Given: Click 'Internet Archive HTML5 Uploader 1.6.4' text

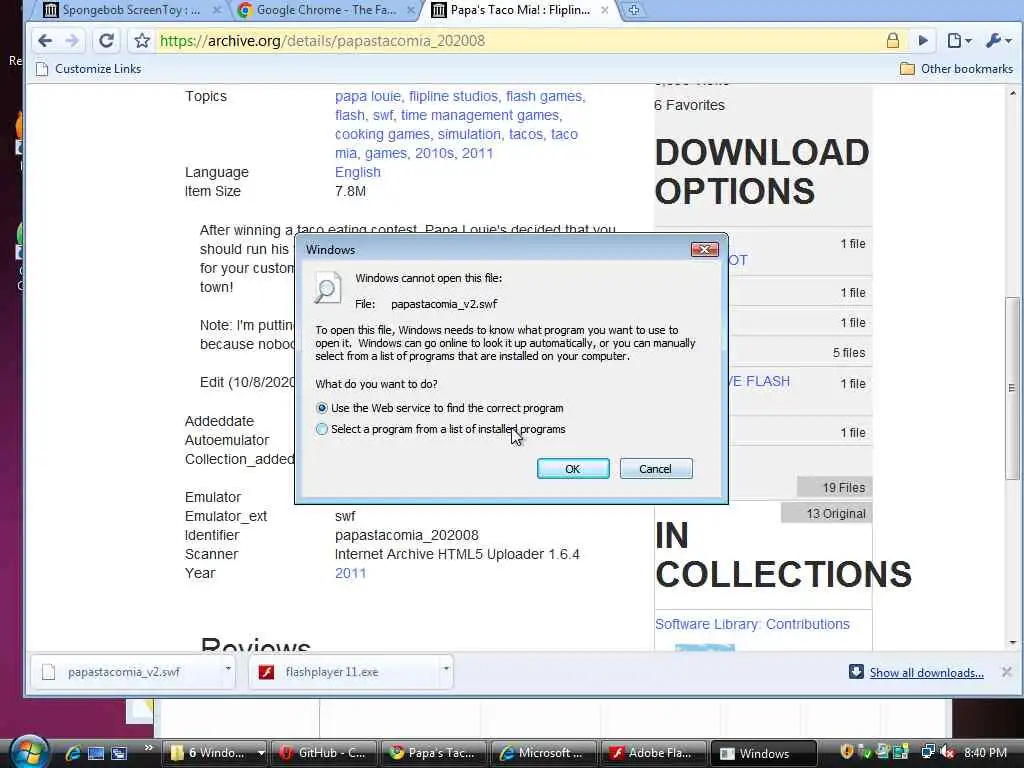Looking at the screenshot, I should point(457,554).
